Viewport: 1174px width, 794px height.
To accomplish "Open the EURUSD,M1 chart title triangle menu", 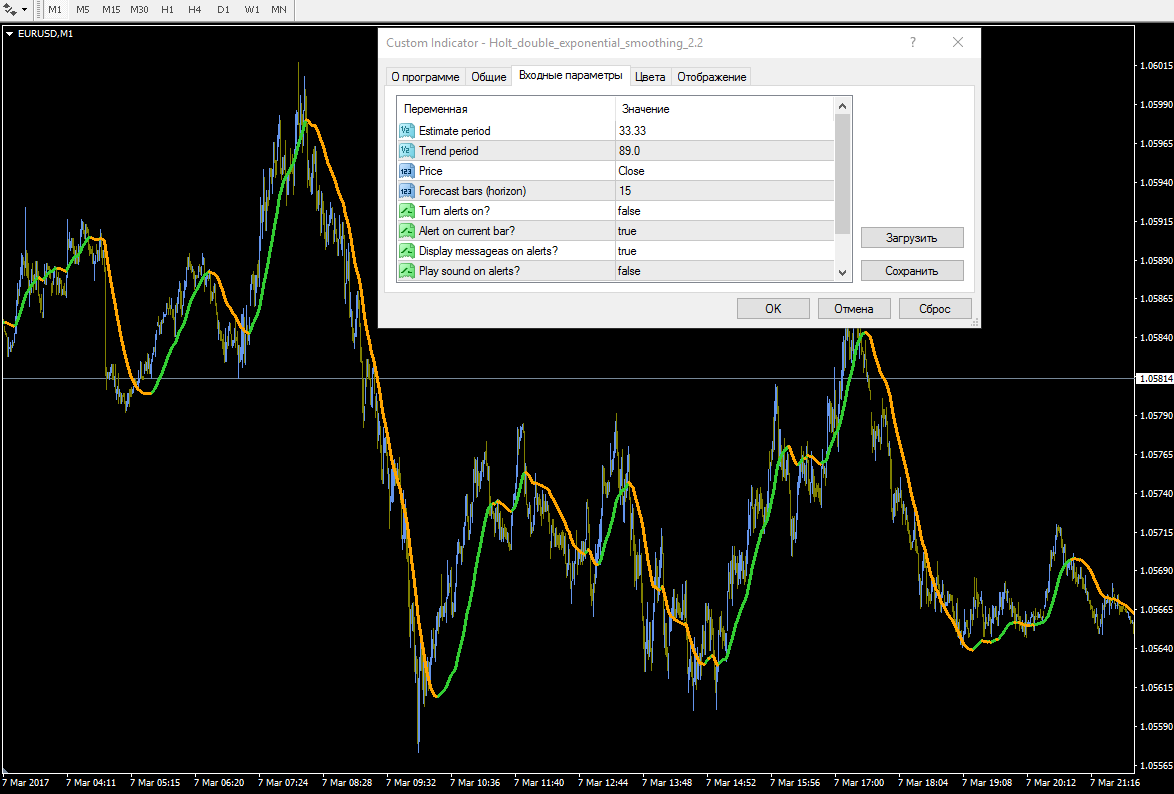I will (10, 34).
